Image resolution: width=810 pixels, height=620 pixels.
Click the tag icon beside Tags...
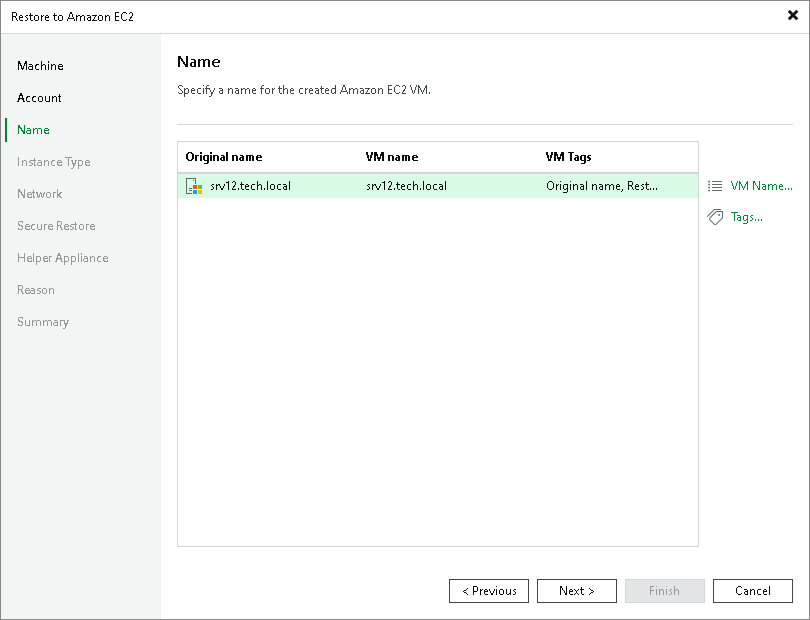tap(716, 216)
